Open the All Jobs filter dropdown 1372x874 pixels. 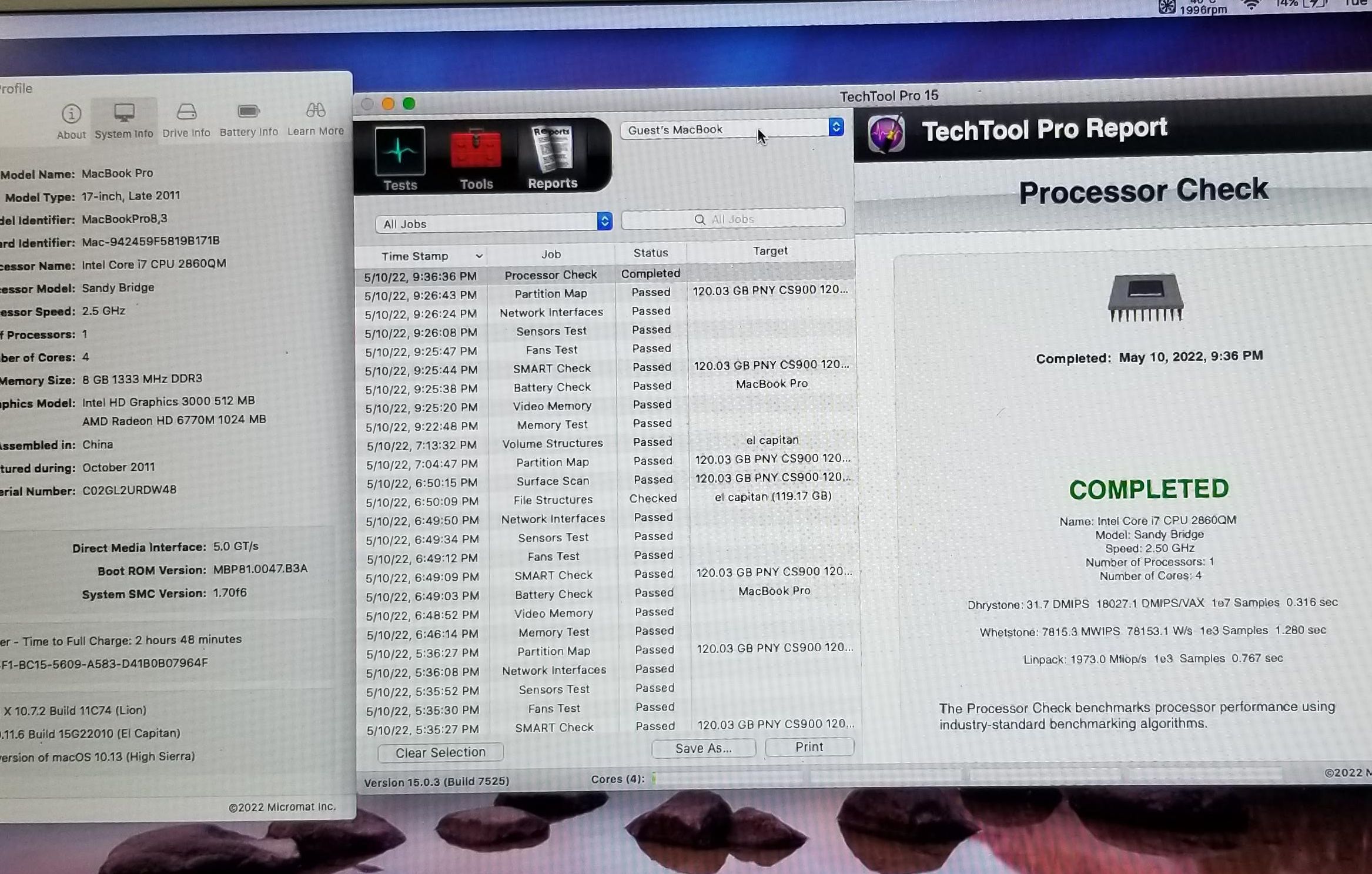(x=494, y=223)
